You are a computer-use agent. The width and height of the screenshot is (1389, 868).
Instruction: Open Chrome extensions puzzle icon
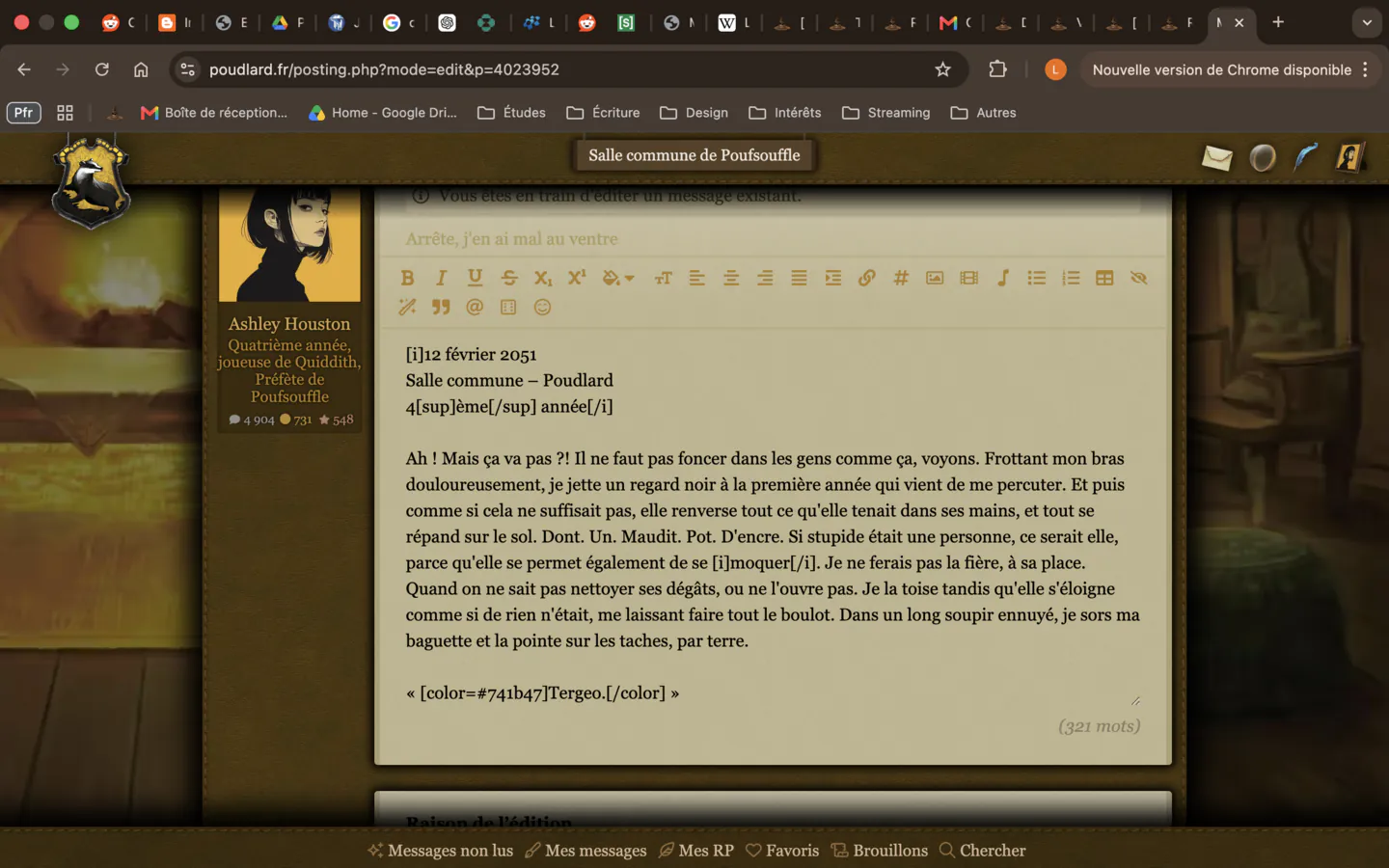click(997, 69)
